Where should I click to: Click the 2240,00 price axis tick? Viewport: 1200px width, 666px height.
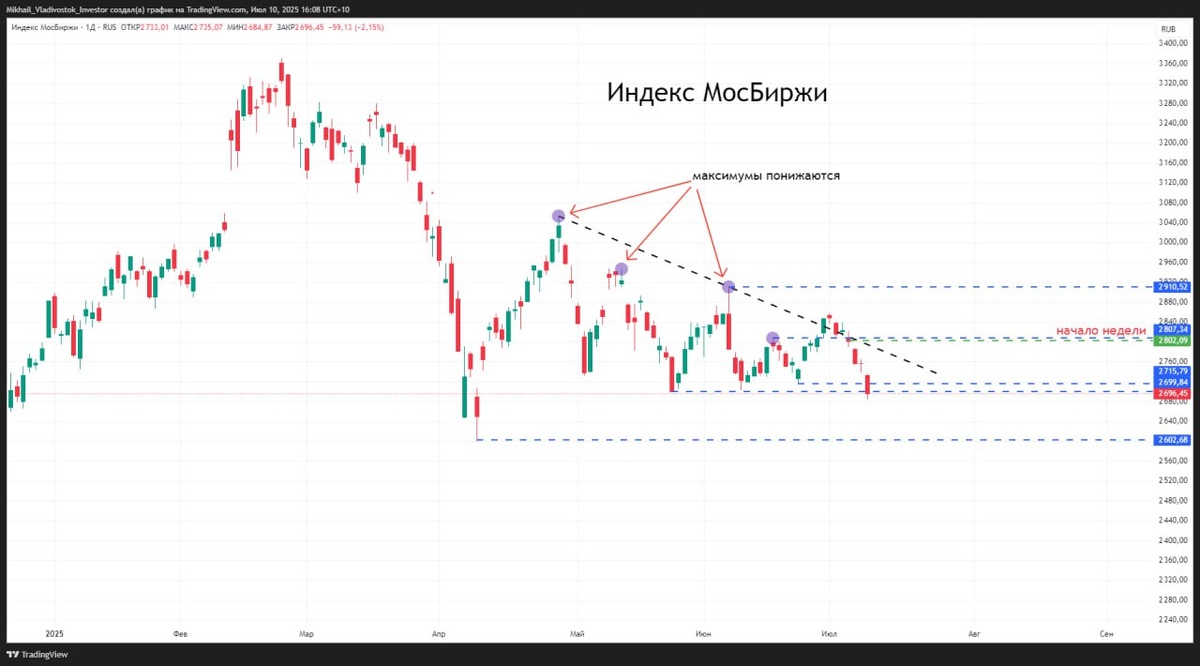pyautogui.click(x=1172, y=619)
